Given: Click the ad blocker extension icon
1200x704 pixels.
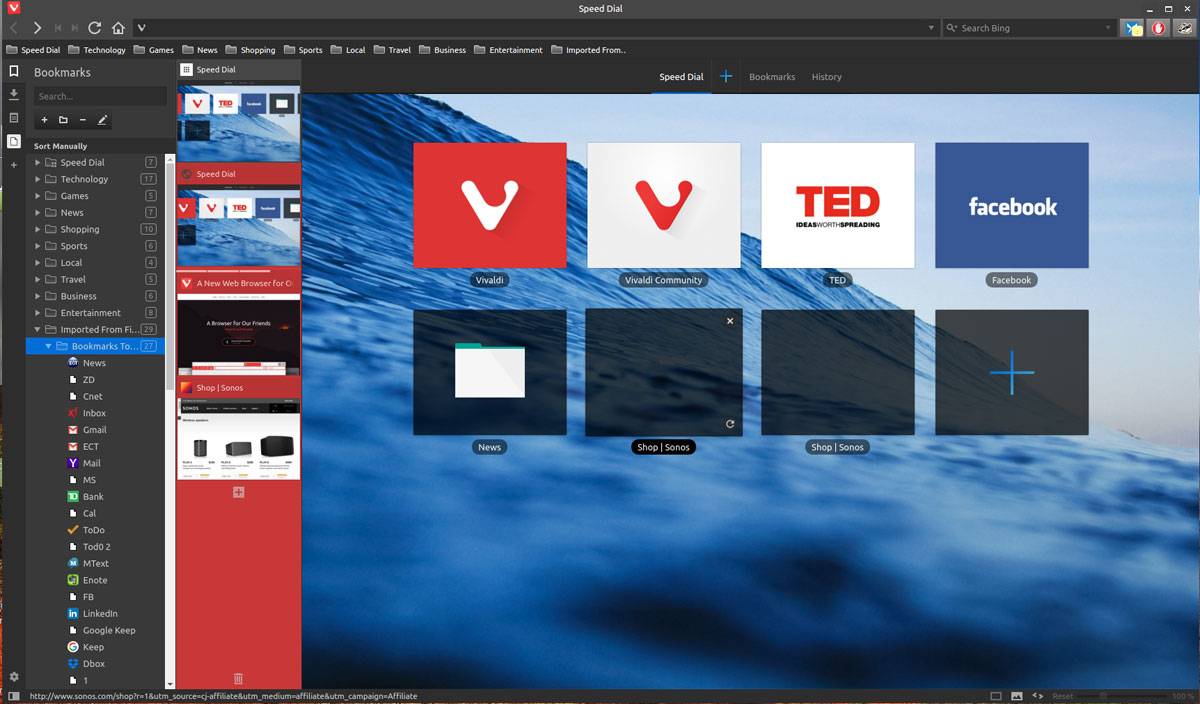Looking at the screenshot, I should [x=1158, y=28].
